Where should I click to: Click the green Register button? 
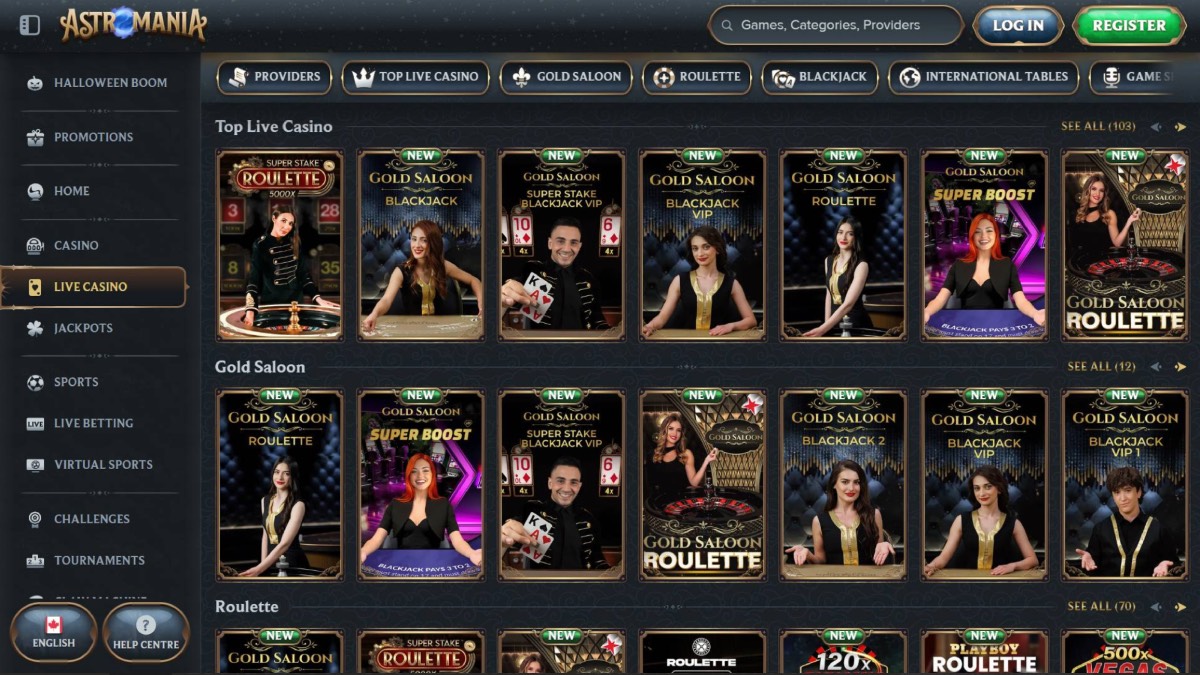1128,26
